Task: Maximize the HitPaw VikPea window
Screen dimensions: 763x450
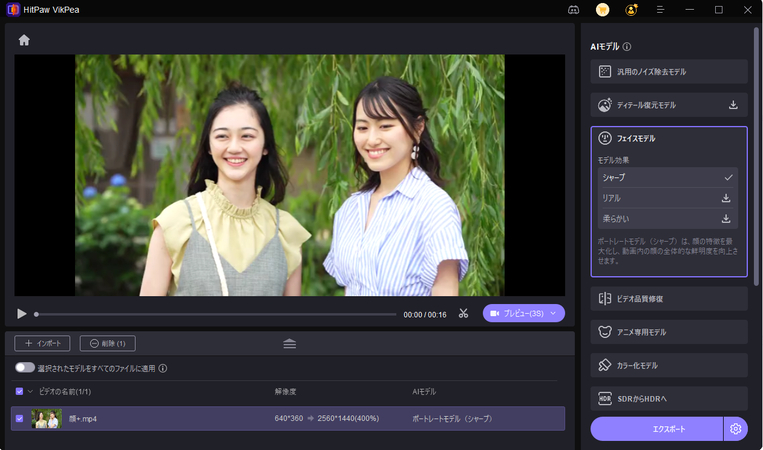Action: (719, 10)
